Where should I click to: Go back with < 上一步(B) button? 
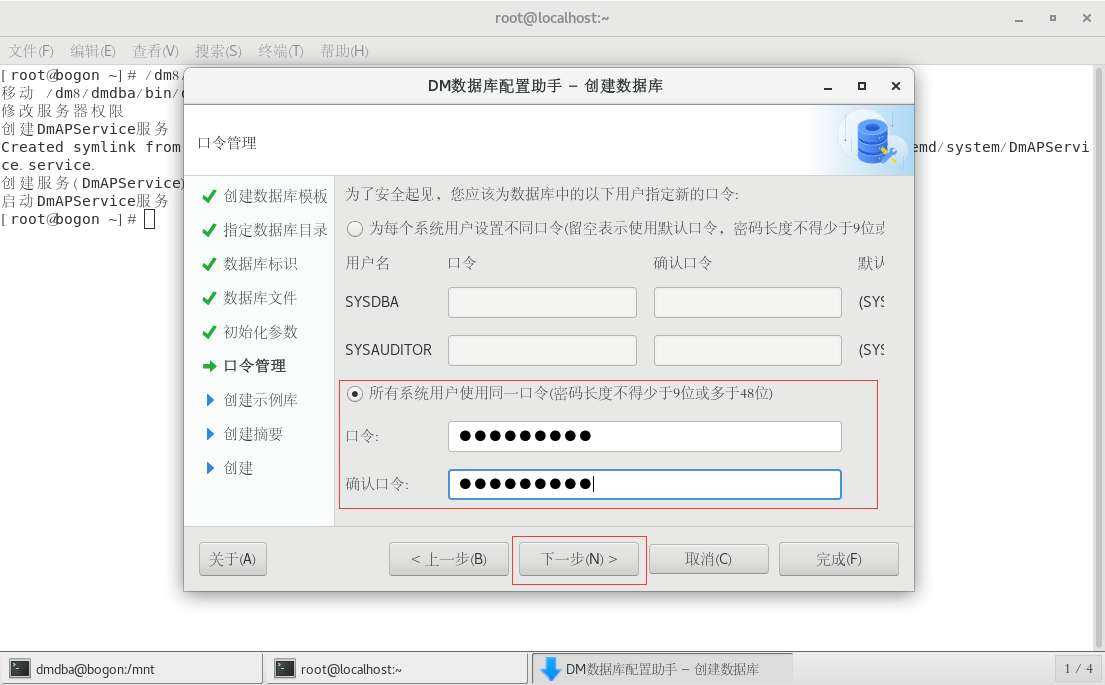click(449, 559)
